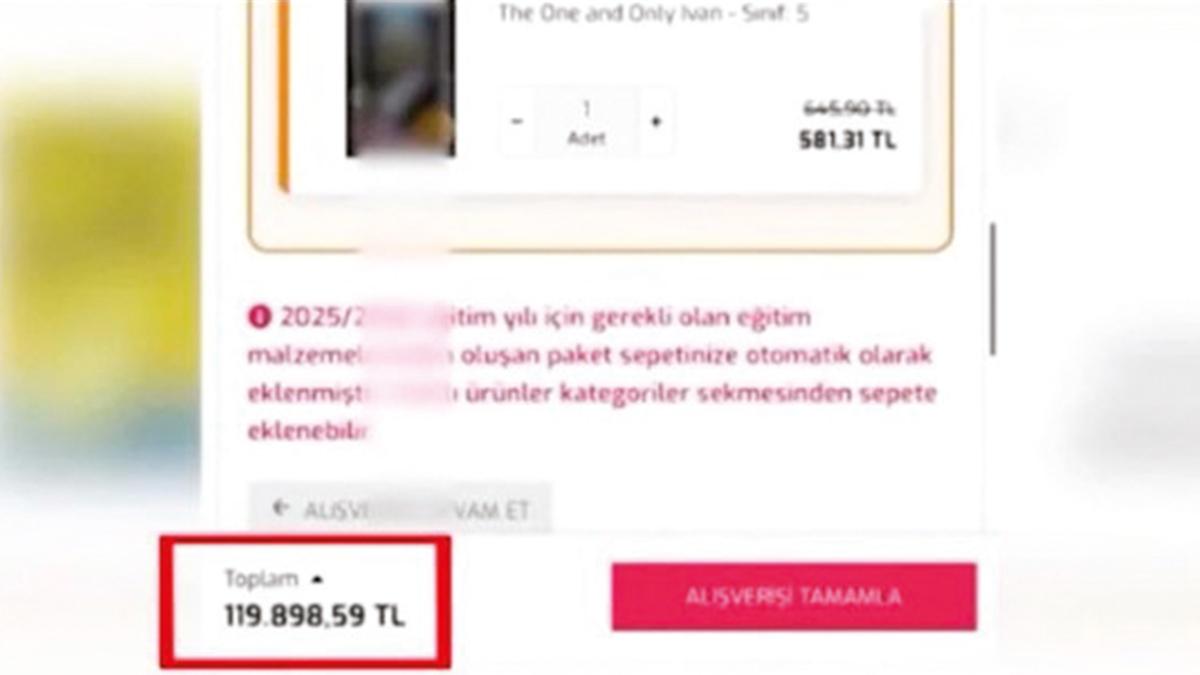Click the pink info icon beside 2025 notice
The width and height of the screenshot is (1200, 675).
(260, 318)
